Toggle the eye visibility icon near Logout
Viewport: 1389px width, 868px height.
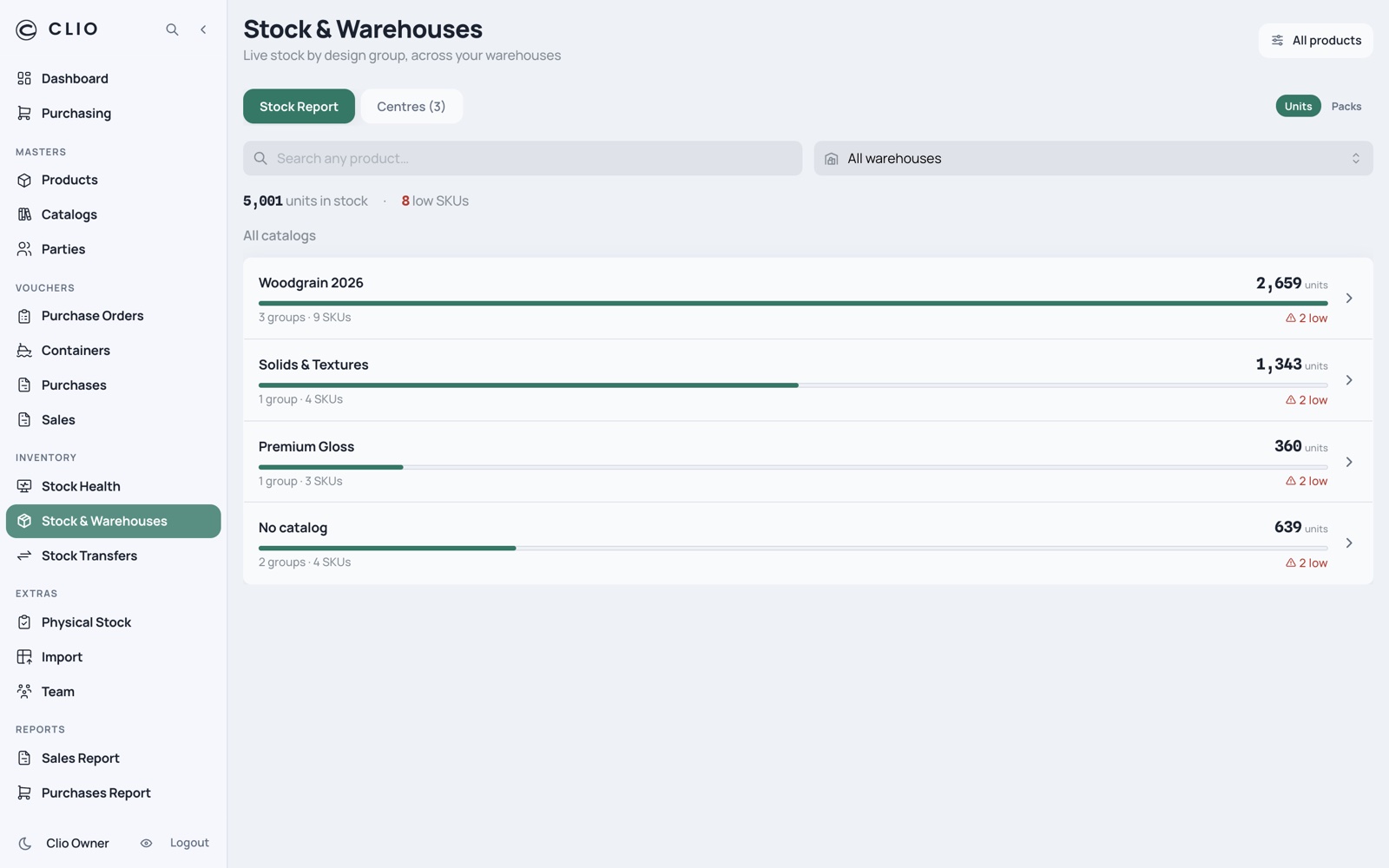(146, 843)
